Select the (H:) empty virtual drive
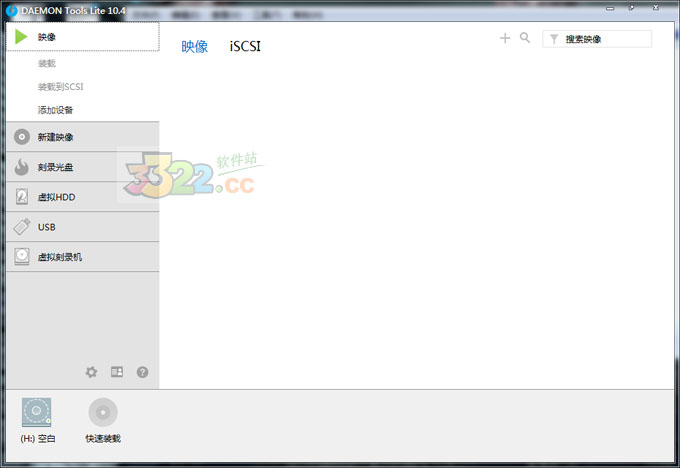The height and width of the screenshot is (468, 680). [37, 420]
